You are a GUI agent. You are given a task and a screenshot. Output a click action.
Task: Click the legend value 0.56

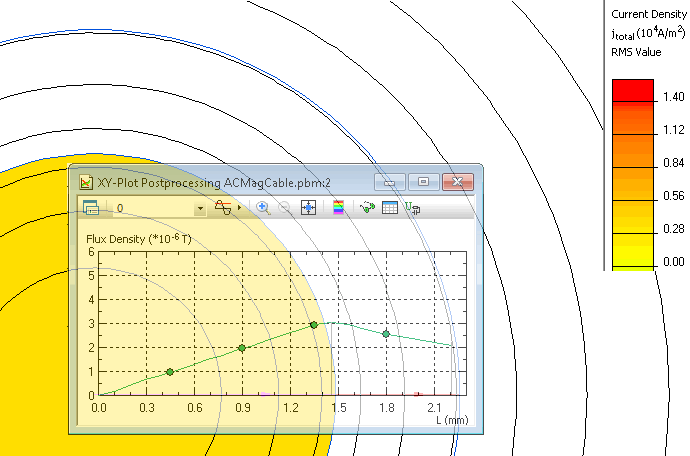pyautogui.click(x=673, y=196)
